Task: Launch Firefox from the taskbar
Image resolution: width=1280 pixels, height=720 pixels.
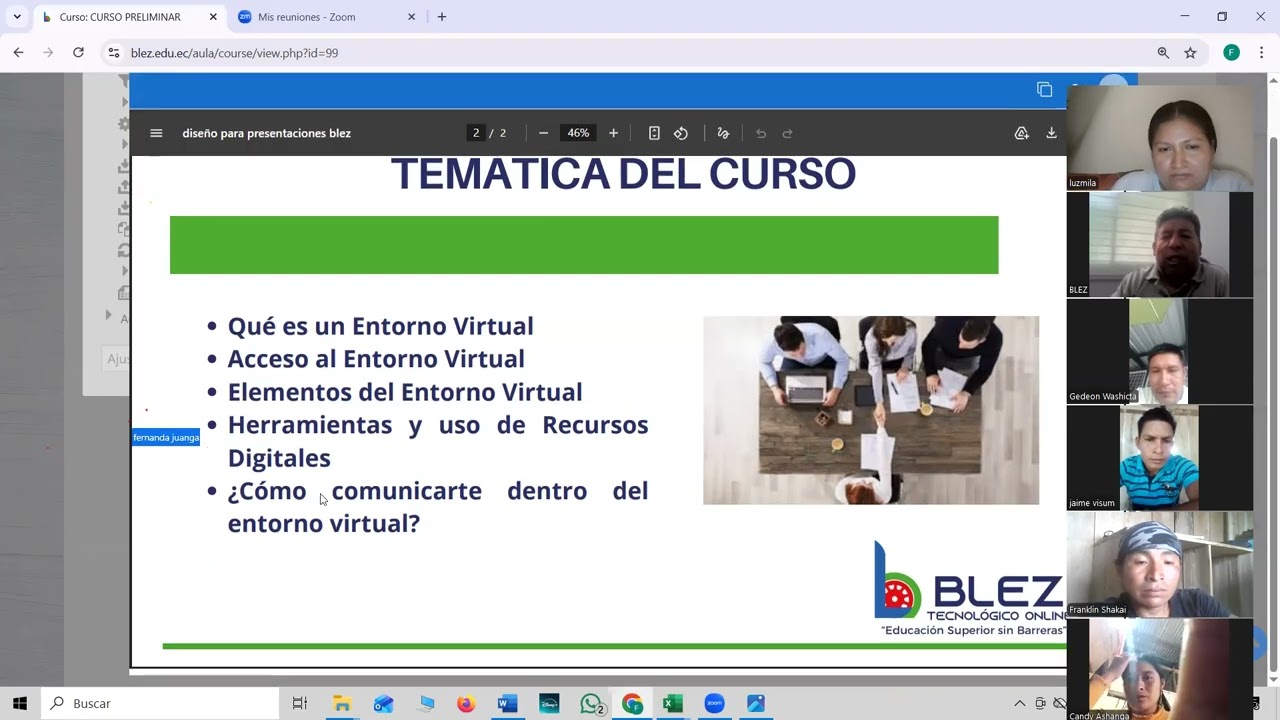Action: click(466, 703)
